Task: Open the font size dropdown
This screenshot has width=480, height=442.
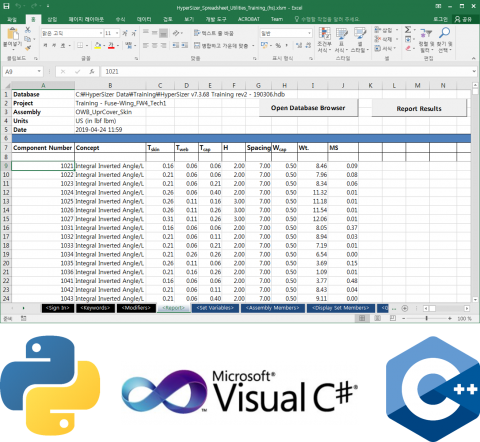Action: [x=117, y=33]
